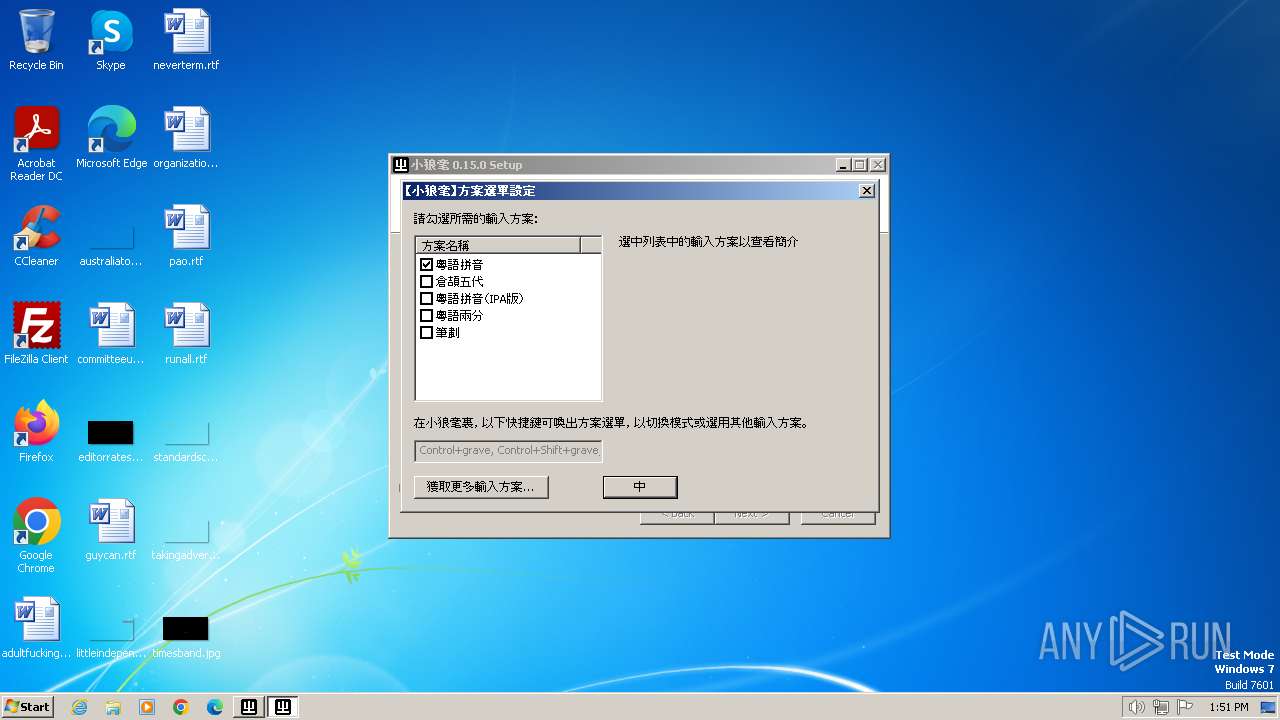Click the 1:51 PM taskbar clock
Image resolution: width=1280 pixels, height=720 pixels.
[x=1229, y=707]
